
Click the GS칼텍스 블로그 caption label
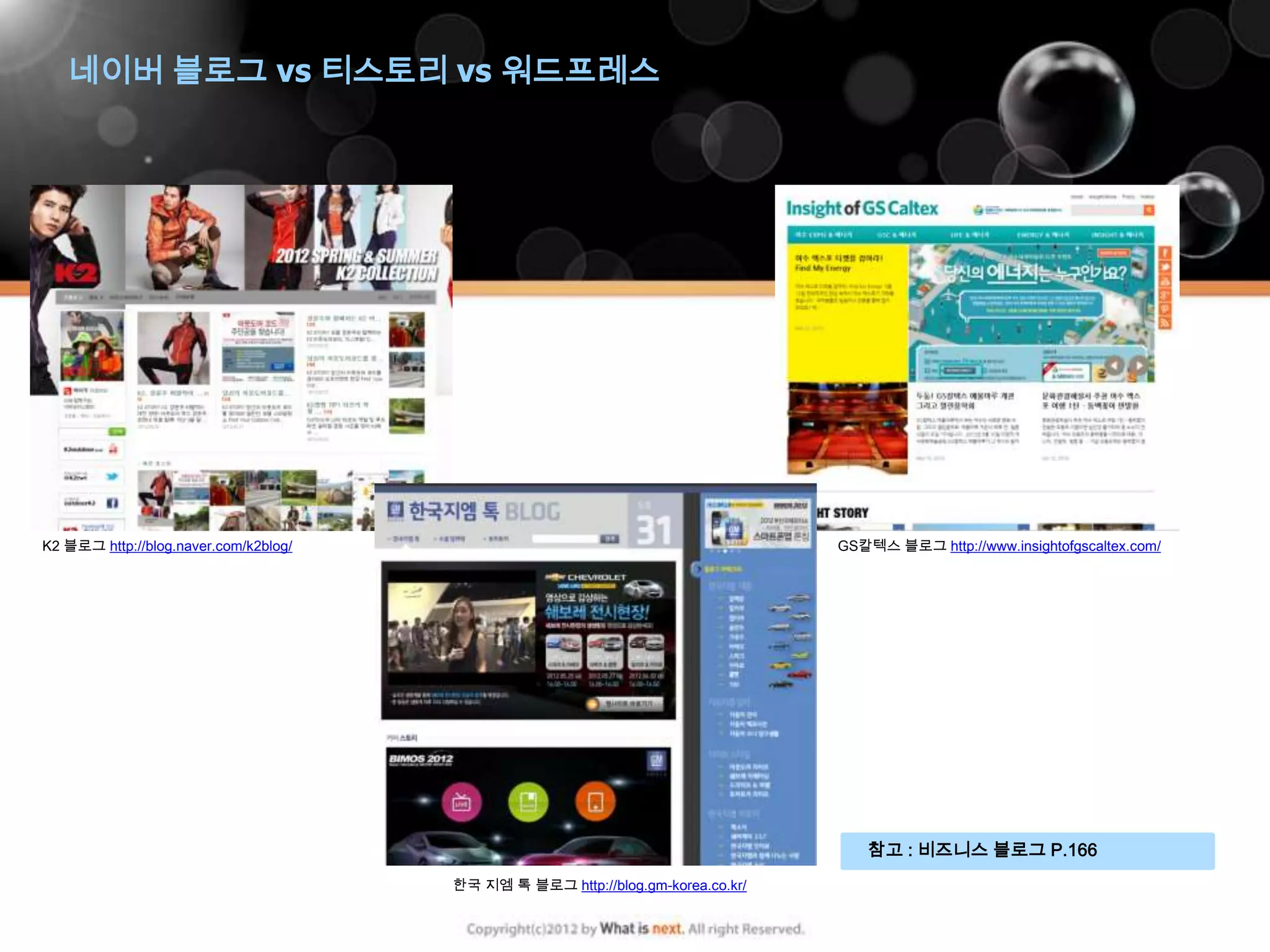(x=892, y=546)
